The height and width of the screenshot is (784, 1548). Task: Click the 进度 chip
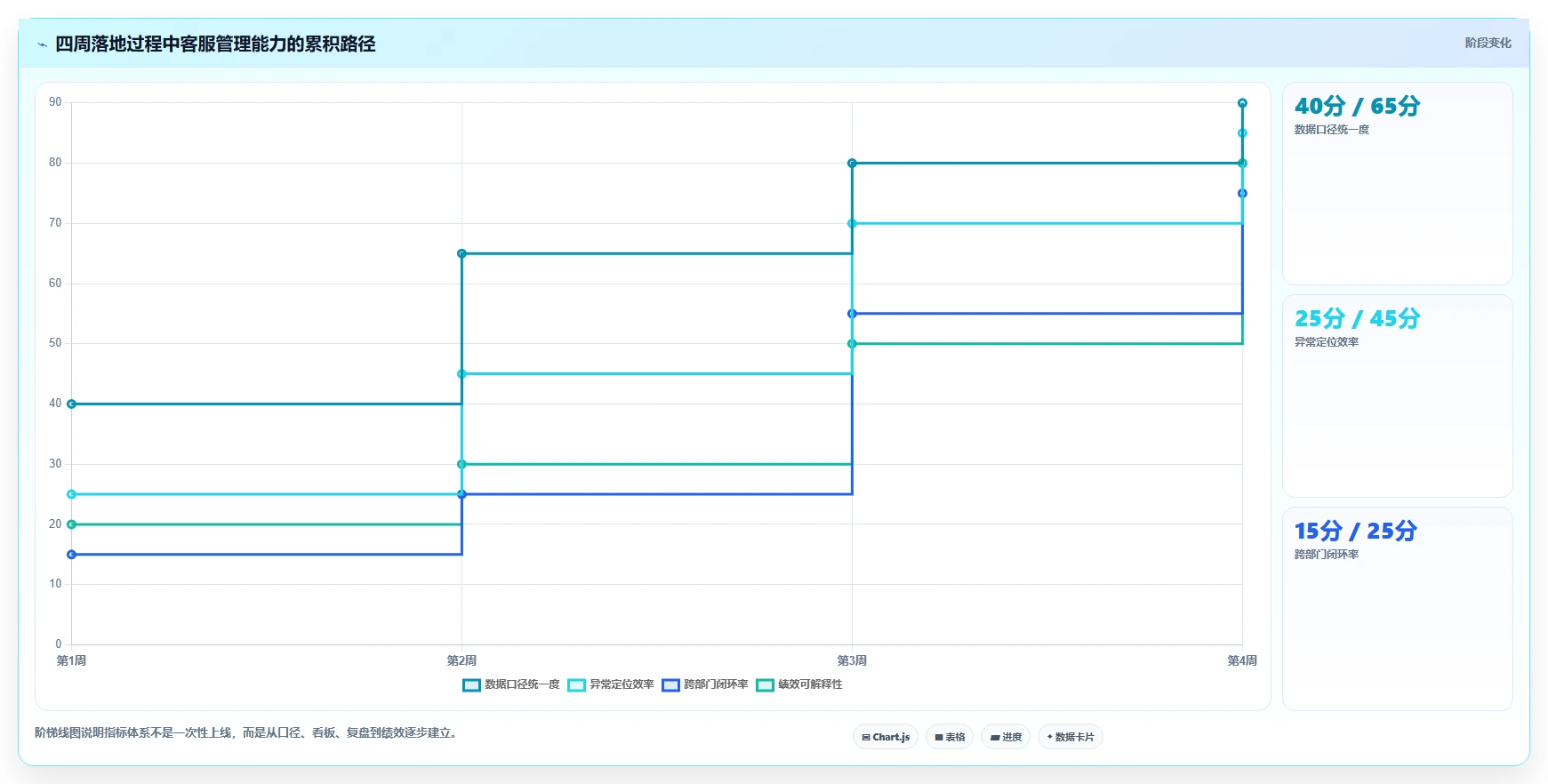click(1006, 737)
